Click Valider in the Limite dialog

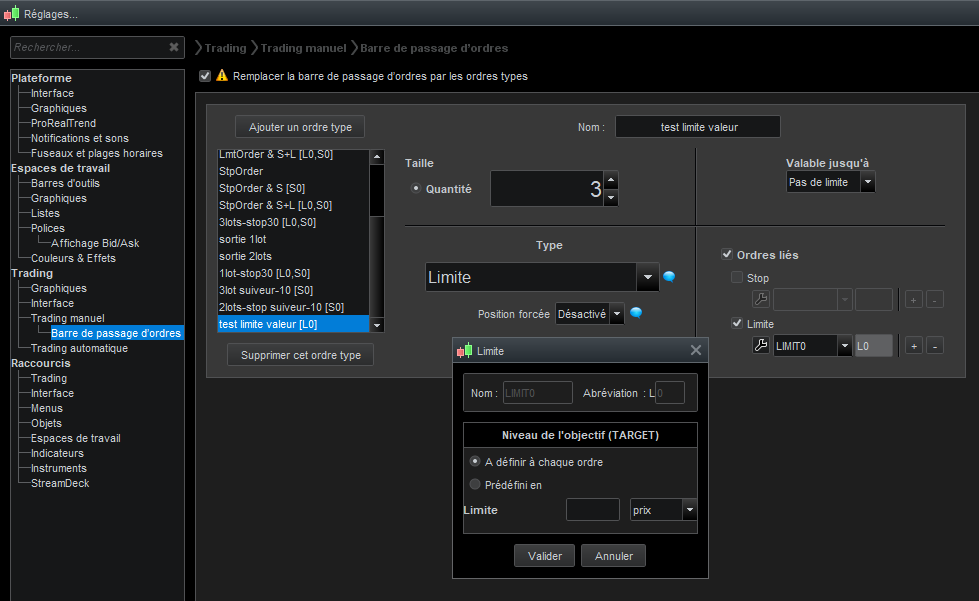pyautogui.click(x=544, y=555)
